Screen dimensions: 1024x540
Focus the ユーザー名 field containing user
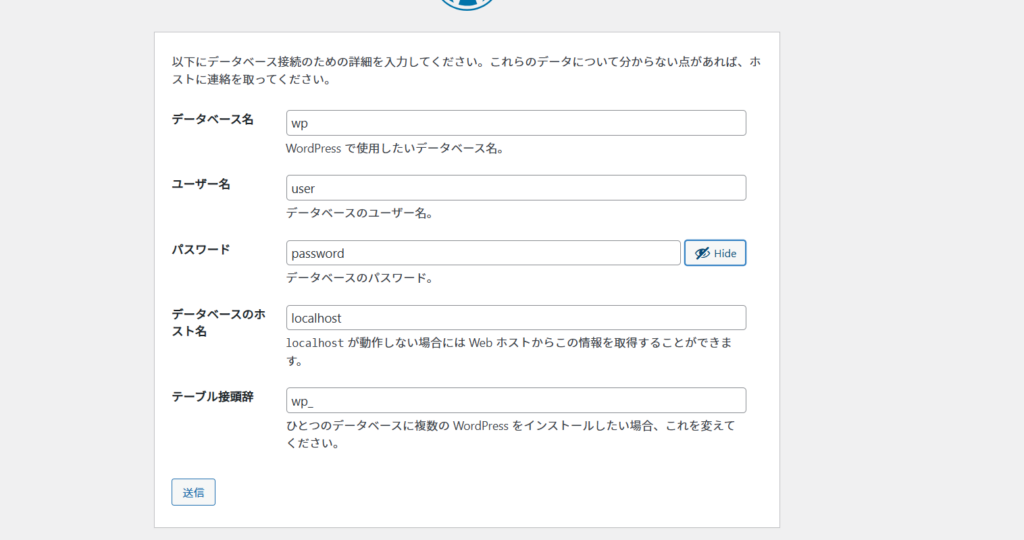coord(516,188)
